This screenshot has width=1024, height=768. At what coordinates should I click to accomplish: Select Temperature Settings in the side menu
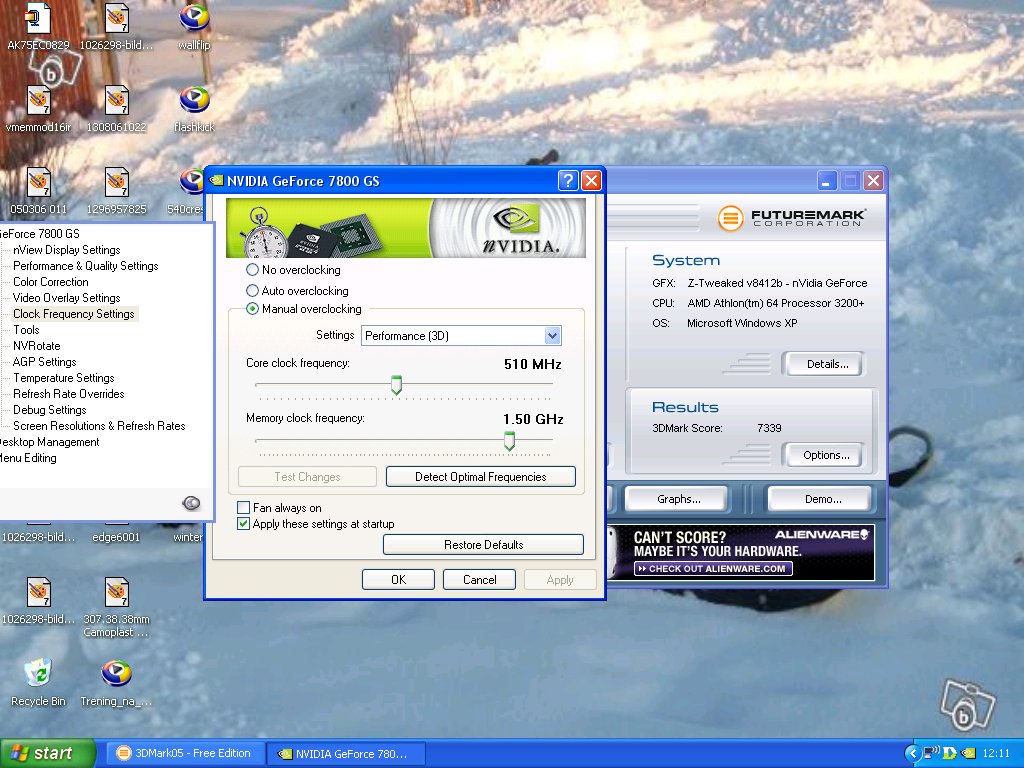point(63,378)
